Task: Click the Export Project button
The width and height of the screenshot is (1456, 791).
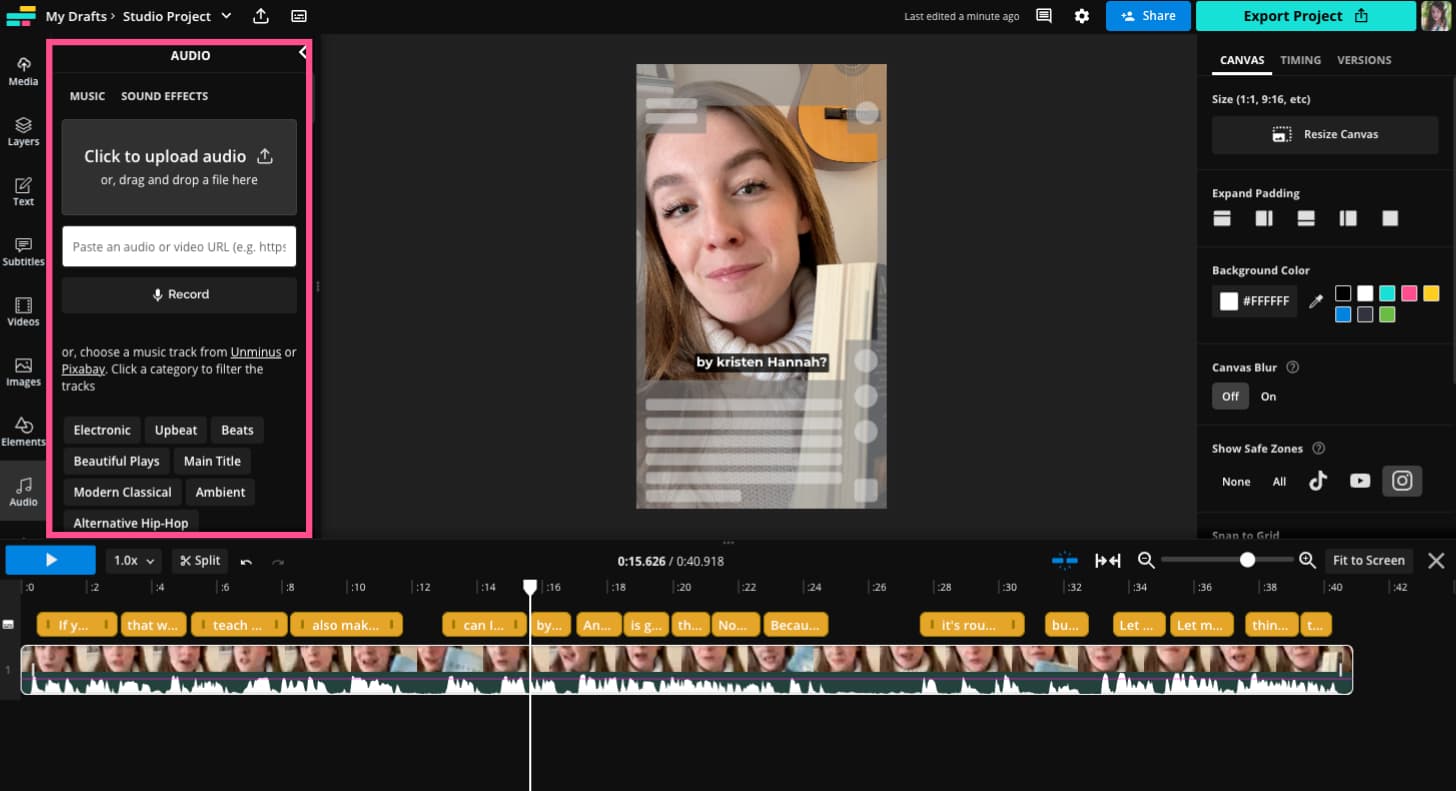Action: point(1306,16)
